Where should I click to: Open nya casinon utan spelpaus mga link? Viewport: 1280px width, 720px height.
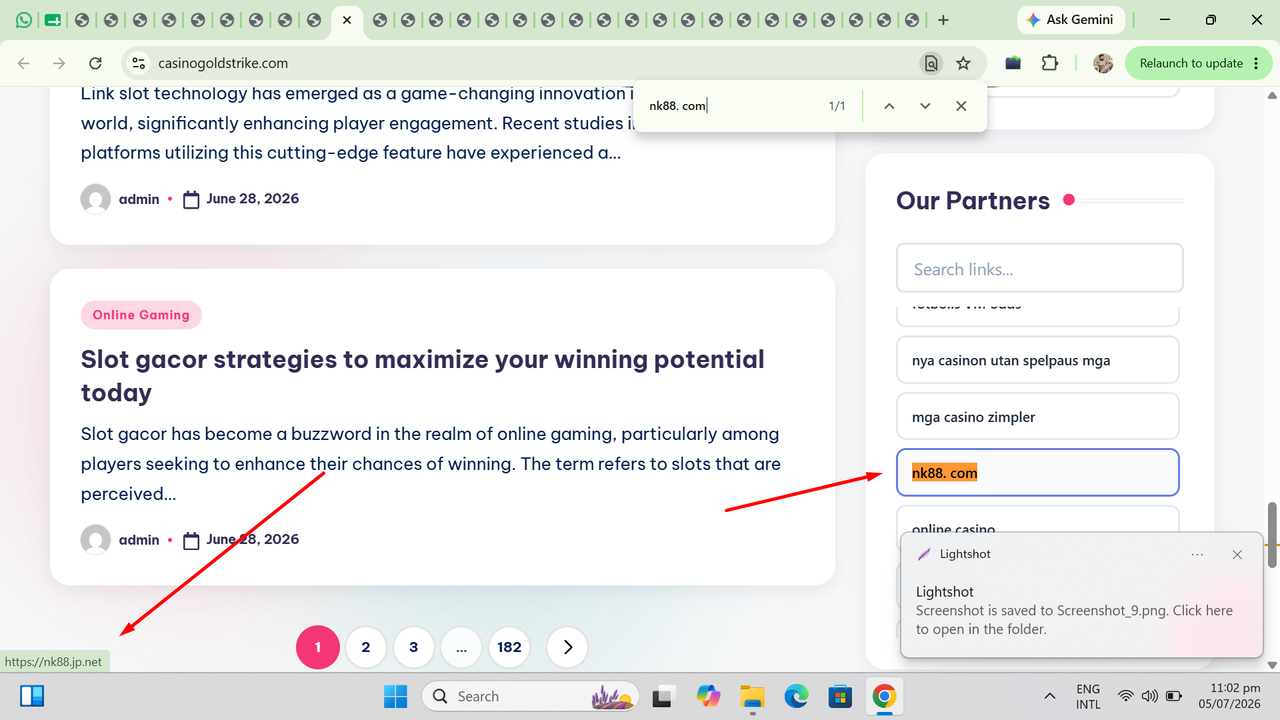tap(1038, 360)
